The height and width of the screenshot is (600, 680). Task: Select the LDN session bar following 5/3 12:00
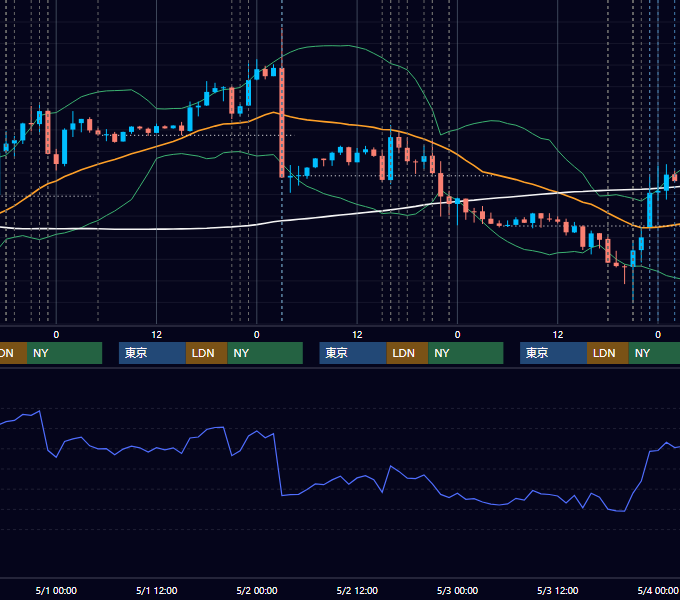pyautogui.click(x=608, y=353)
